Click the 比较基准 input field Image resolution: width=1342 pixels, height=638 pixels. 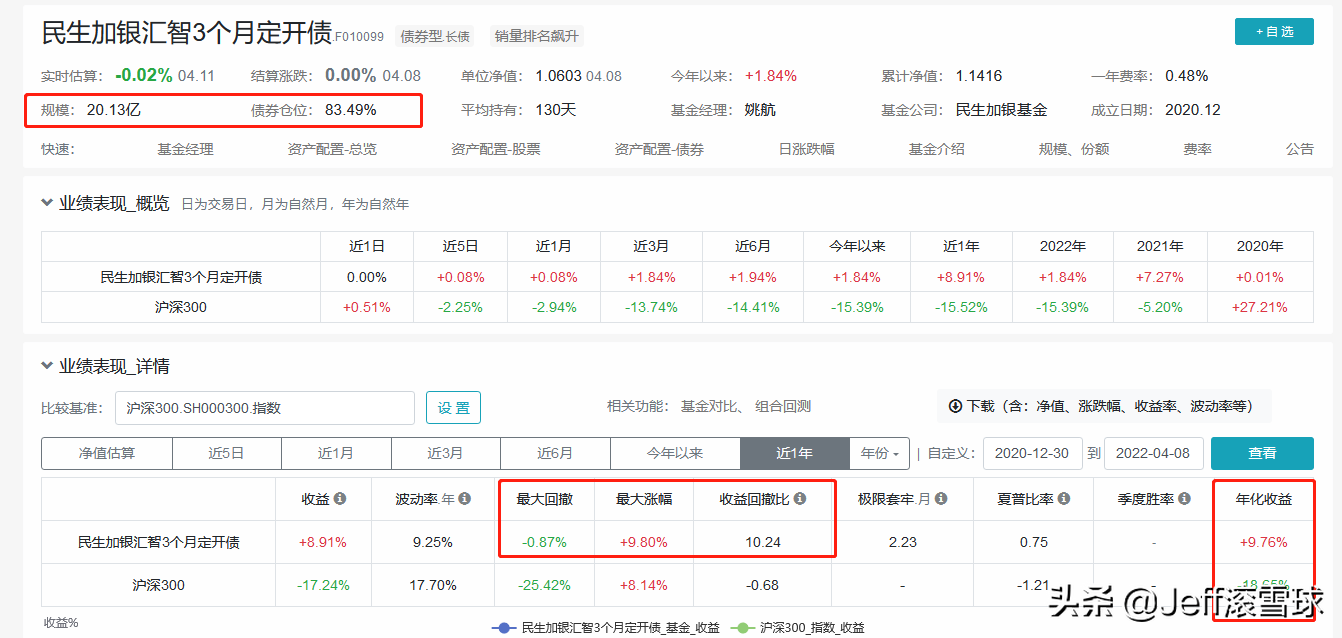tap(264, 408)
